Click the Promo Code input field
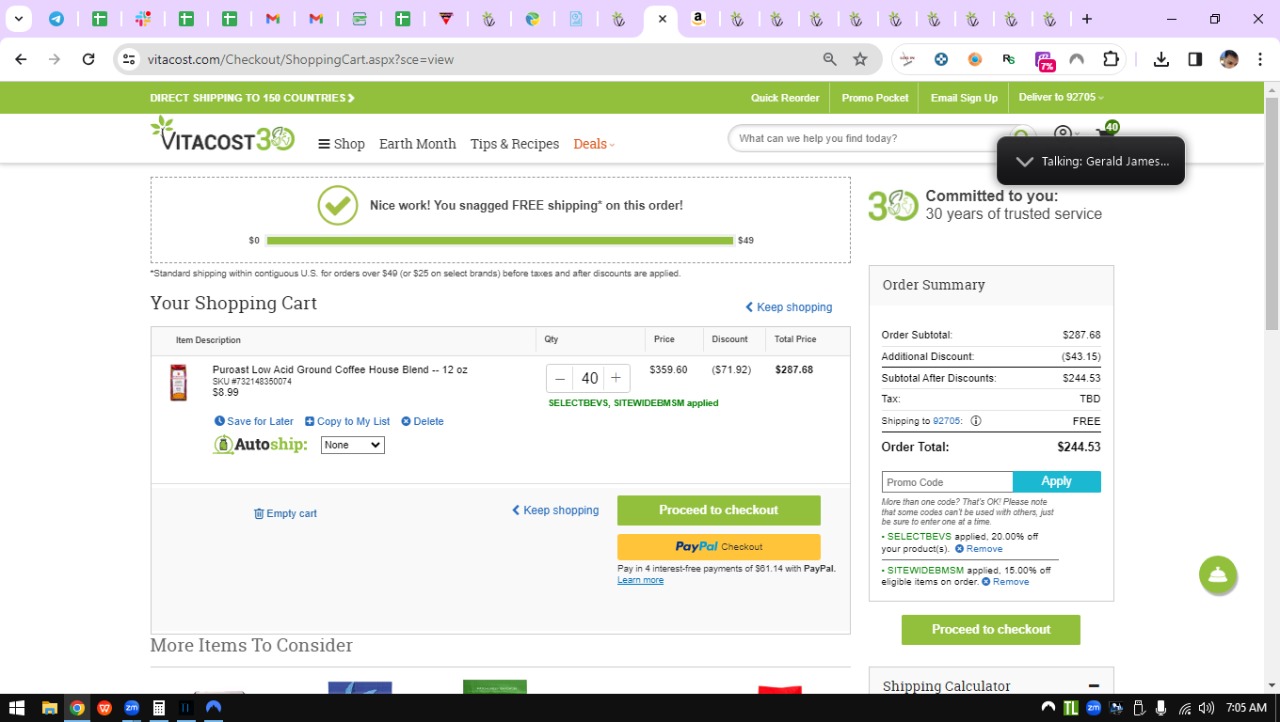 (x=947, y=482)
